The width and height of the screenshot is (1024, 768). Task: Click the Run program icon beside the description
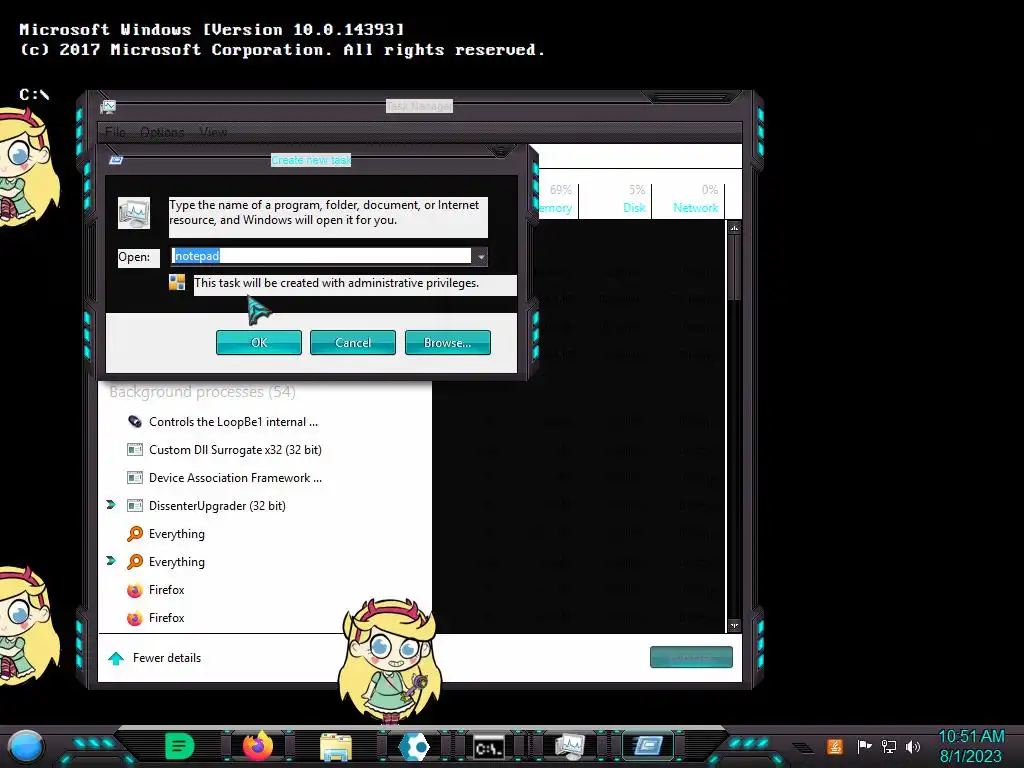pyautogui.click(x=134, y=213)
